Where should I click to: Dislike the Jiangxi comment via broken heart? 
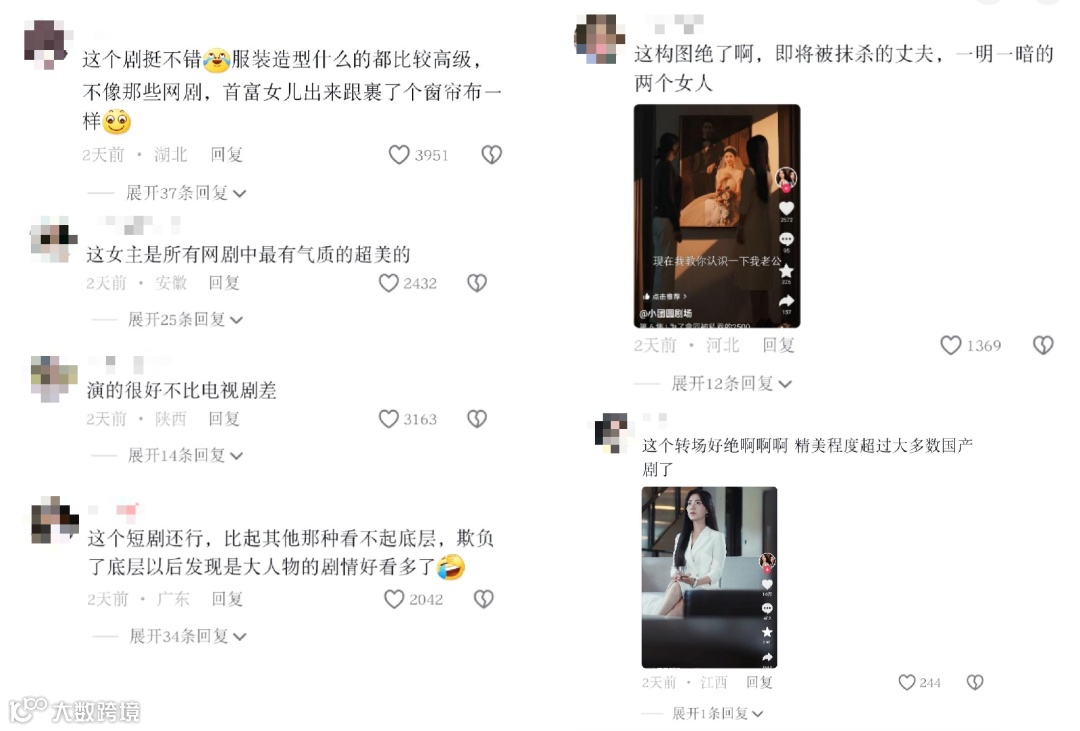coord(975,682)
